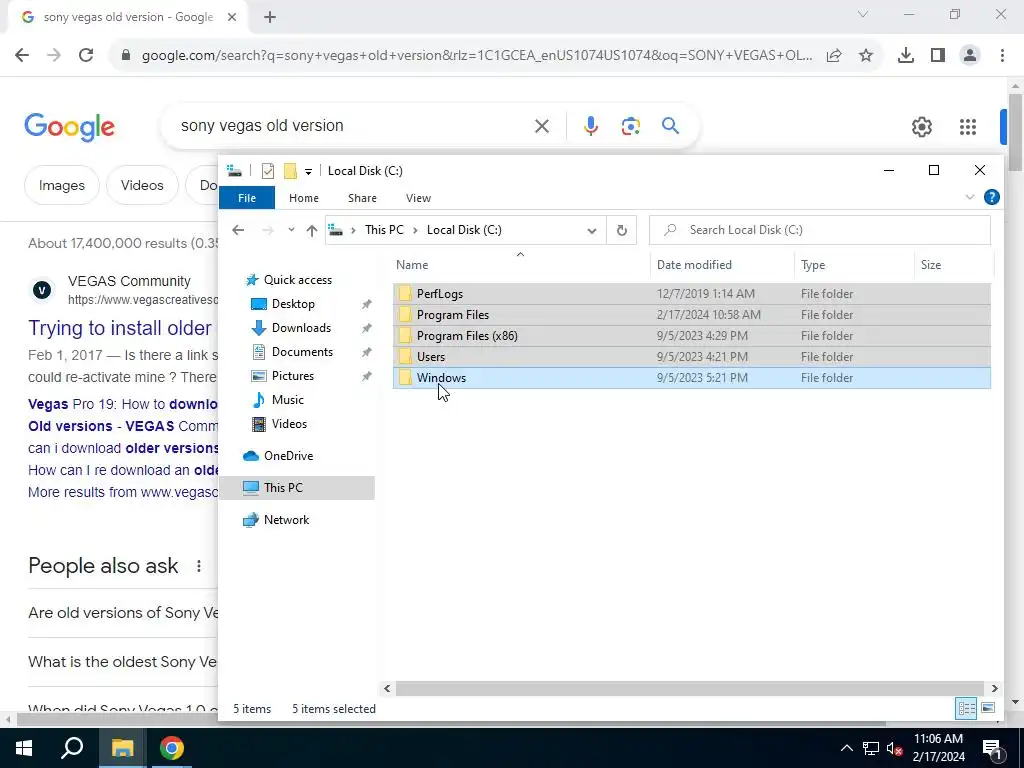Open Chrome side panel
Screen dimensions: 1024x768
coord(938,56)
